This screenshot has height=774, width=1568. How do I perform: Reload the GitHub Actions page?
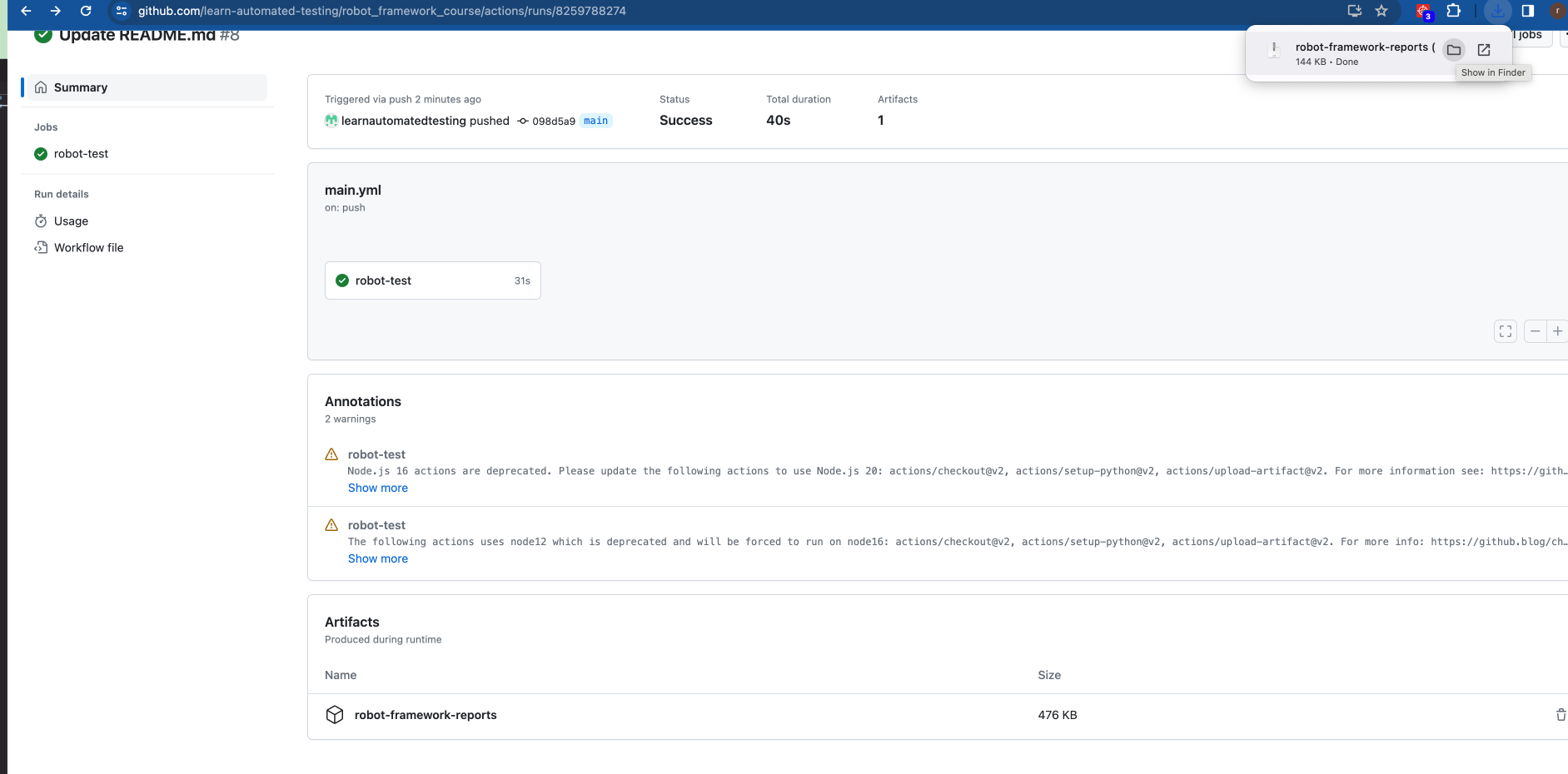click(86, 11)
